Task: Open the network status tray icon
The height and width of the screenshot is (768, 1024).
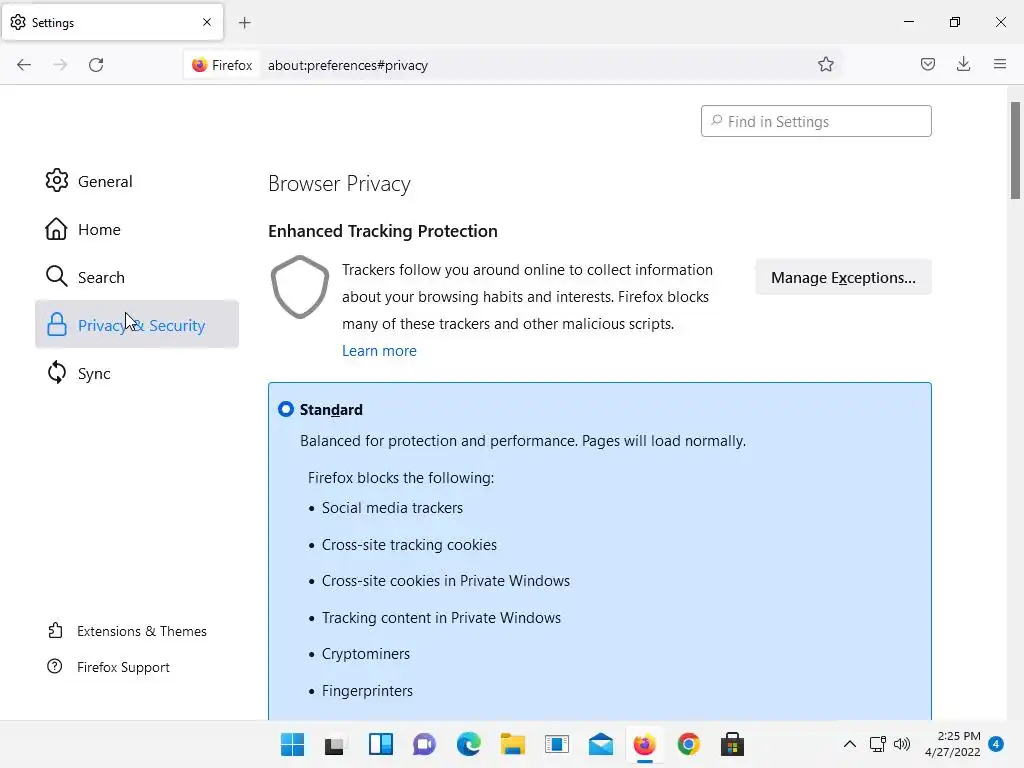Action: 877,744
